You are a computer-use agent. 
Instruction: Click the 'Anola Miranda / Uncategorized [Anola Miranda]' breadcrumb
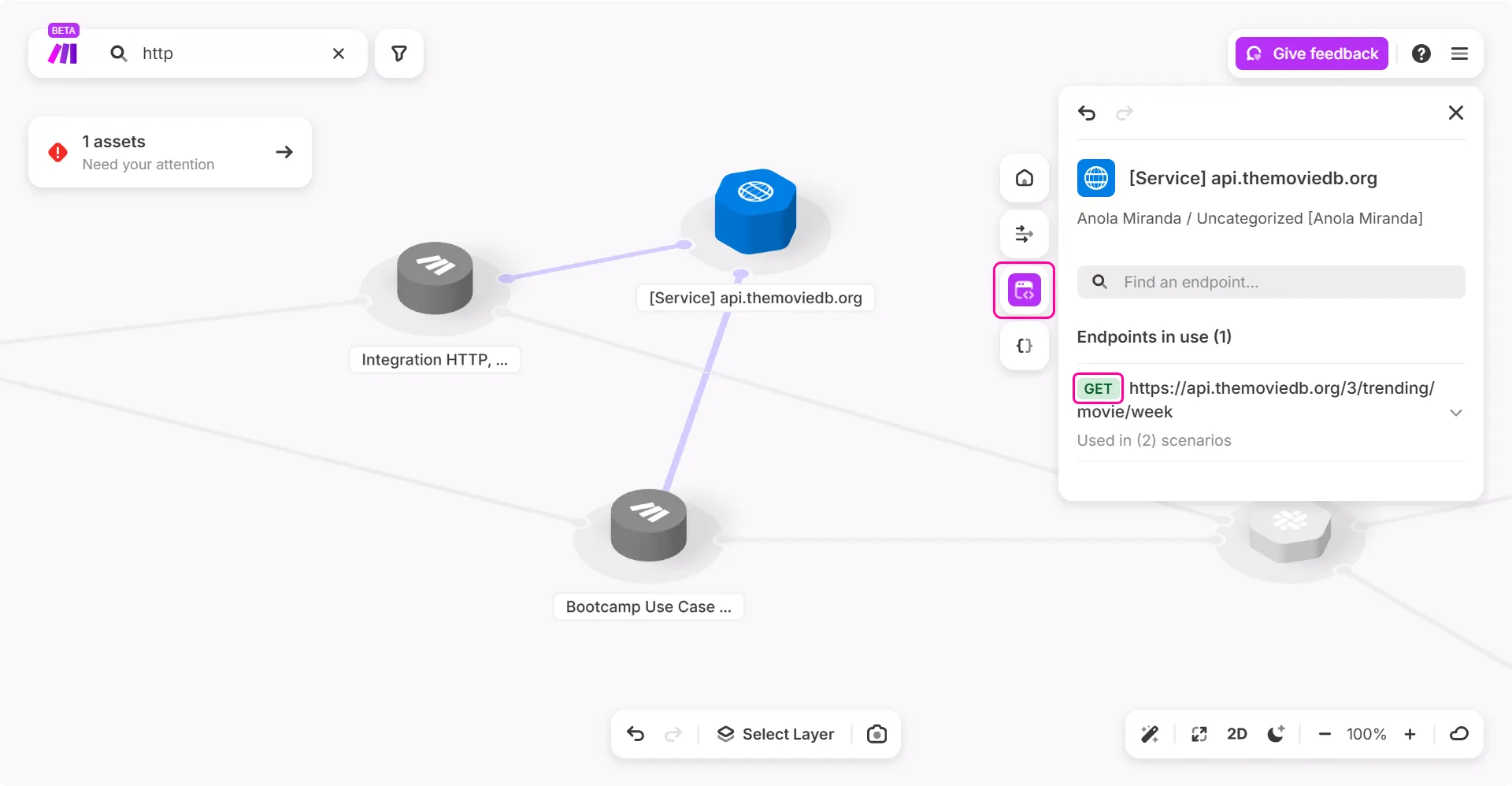point(1250,218)
